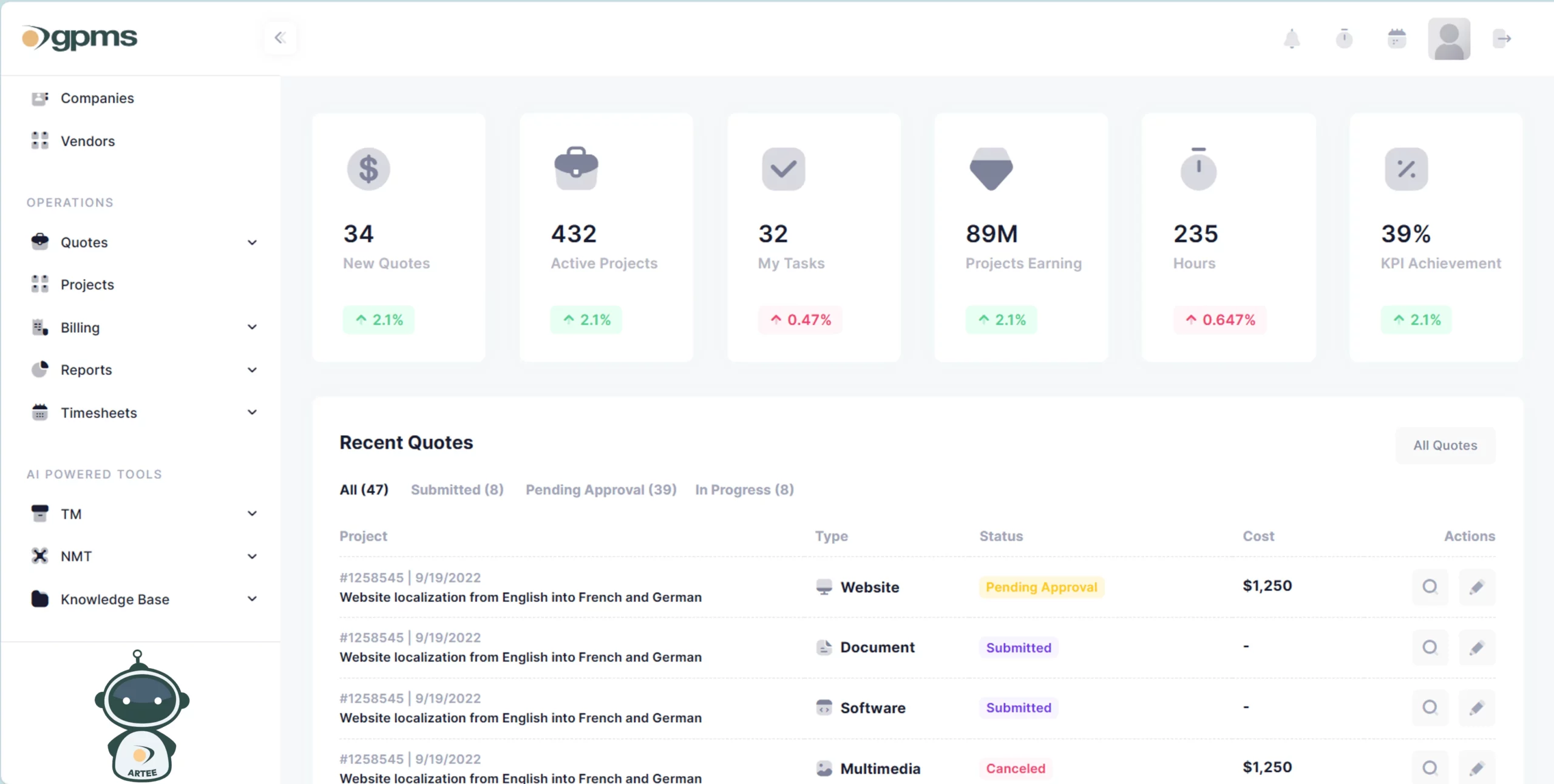The image size is (1554, 784).
Task: Edit the Multimedia quote using pencil icon
Action: pyautogui.click(x=1478, y=768)
